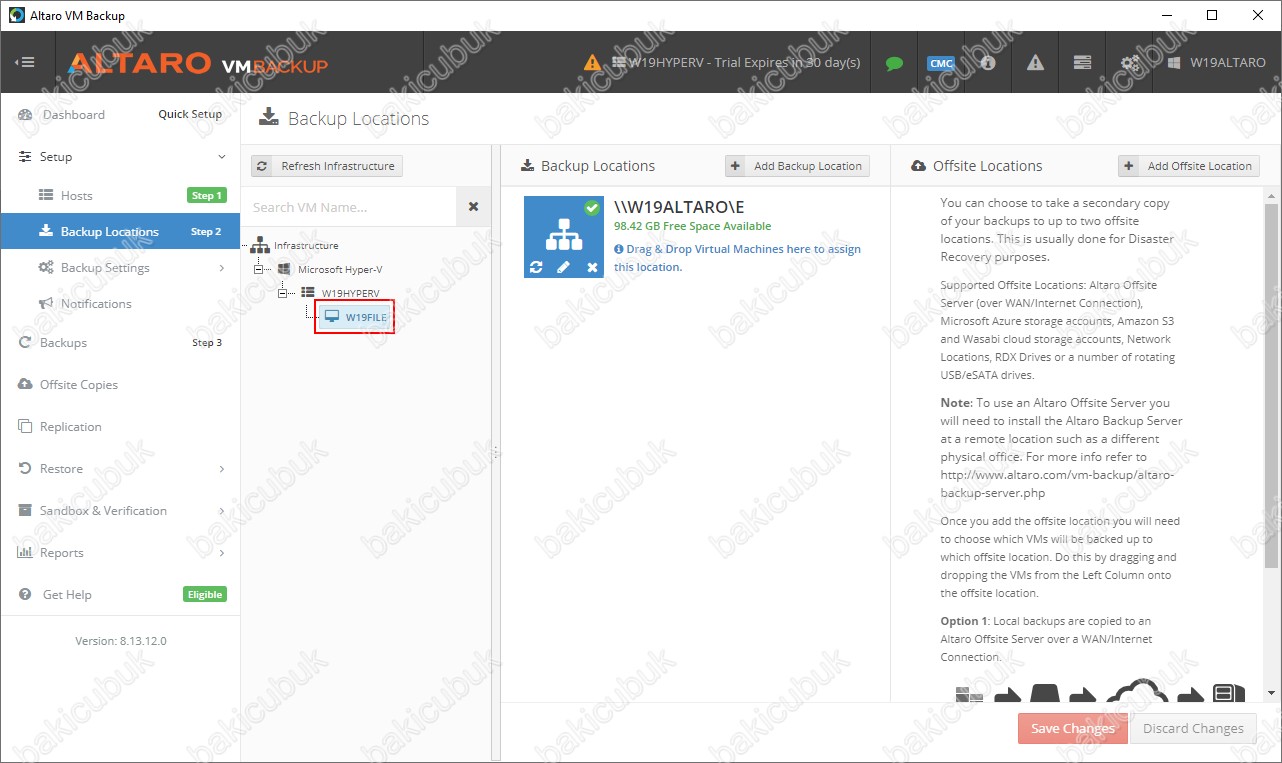Screen dimensions: 1282x763
Task: Open Offsite Copies menu item
Action: (x=79, y=385)
